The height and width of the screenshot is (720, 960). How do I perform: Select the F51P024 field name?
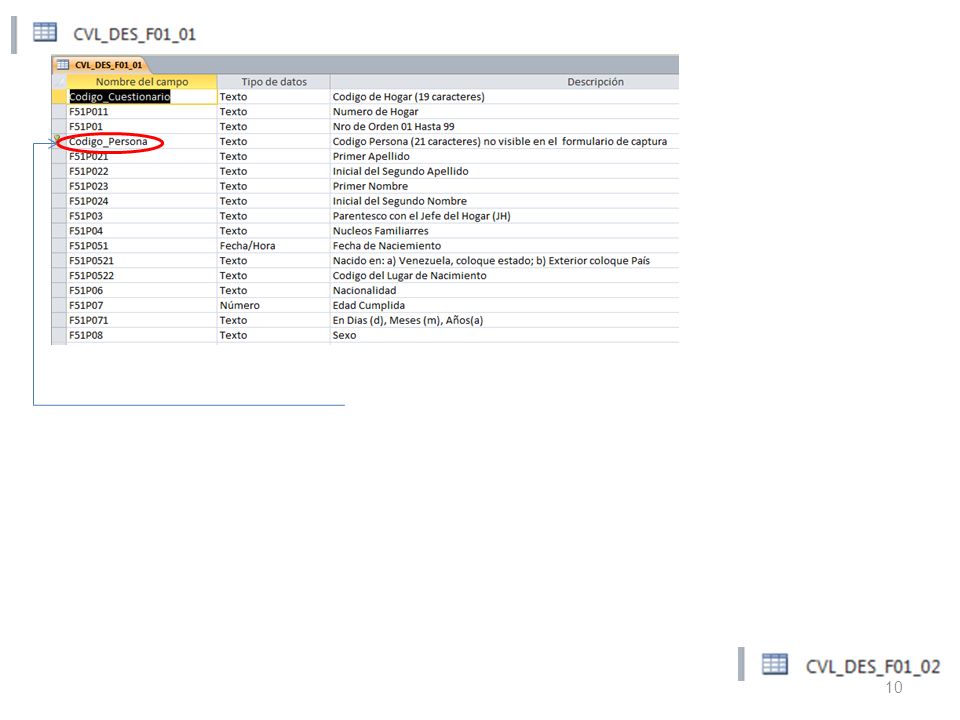(x=89, y=201)
